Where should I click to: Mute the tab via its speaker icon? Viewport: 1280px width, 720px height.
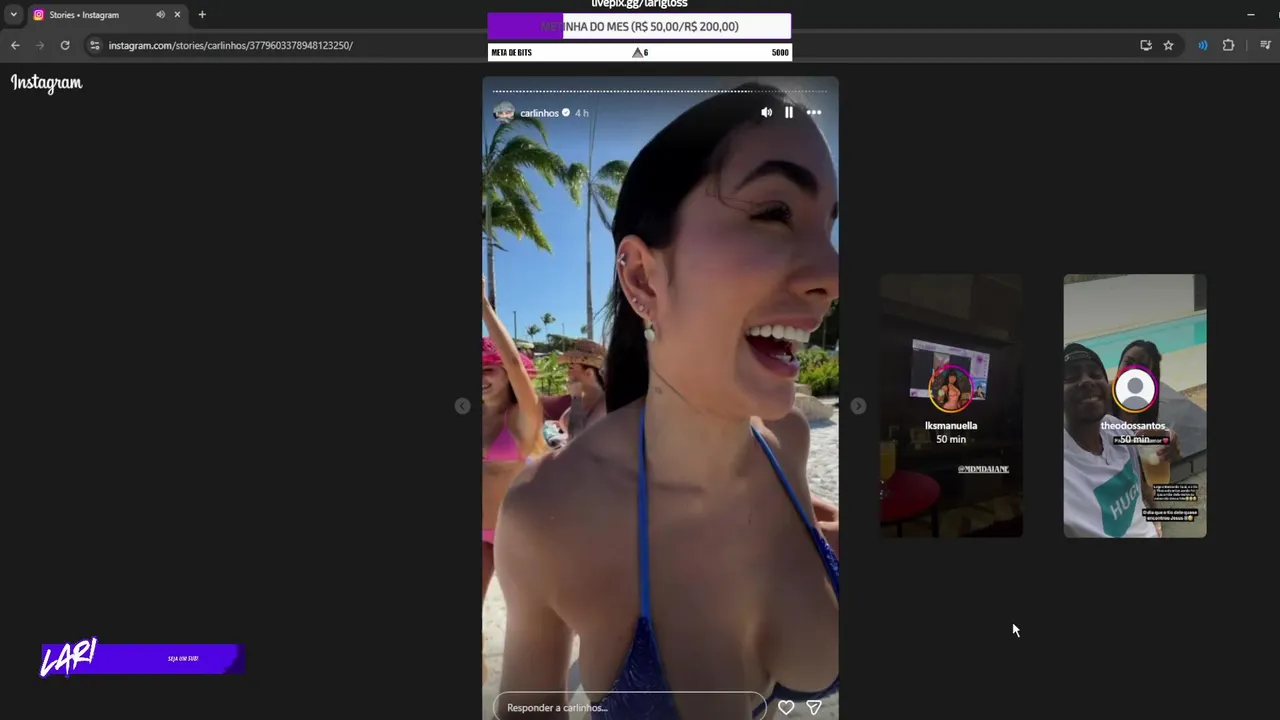[160, 15]
